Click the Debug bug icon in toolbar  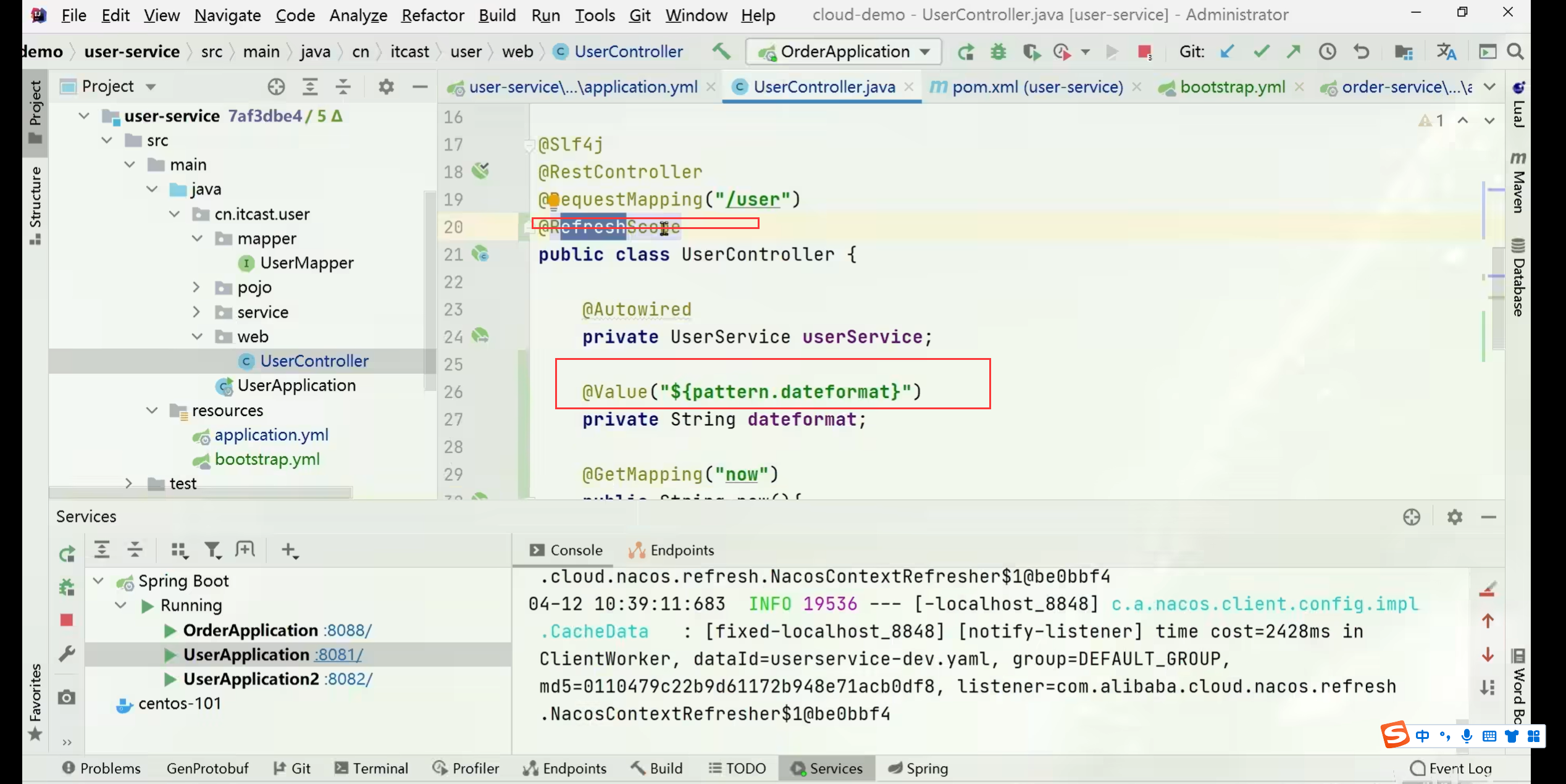point(998,52)
